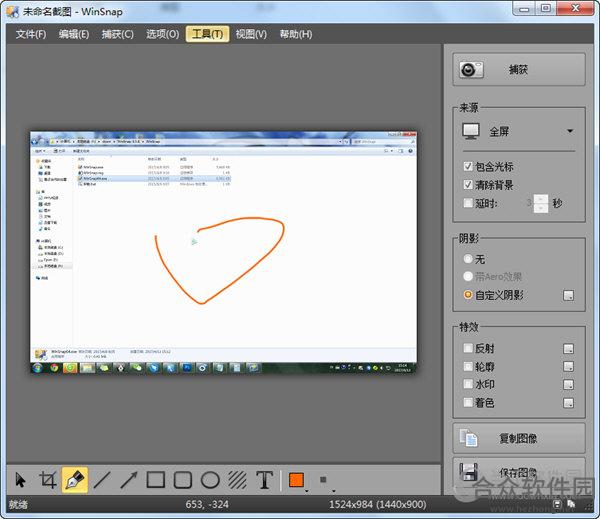The image size is (600, 519).
Task: Open 反射 reflection settings button
Action: [x=569, y=349]
